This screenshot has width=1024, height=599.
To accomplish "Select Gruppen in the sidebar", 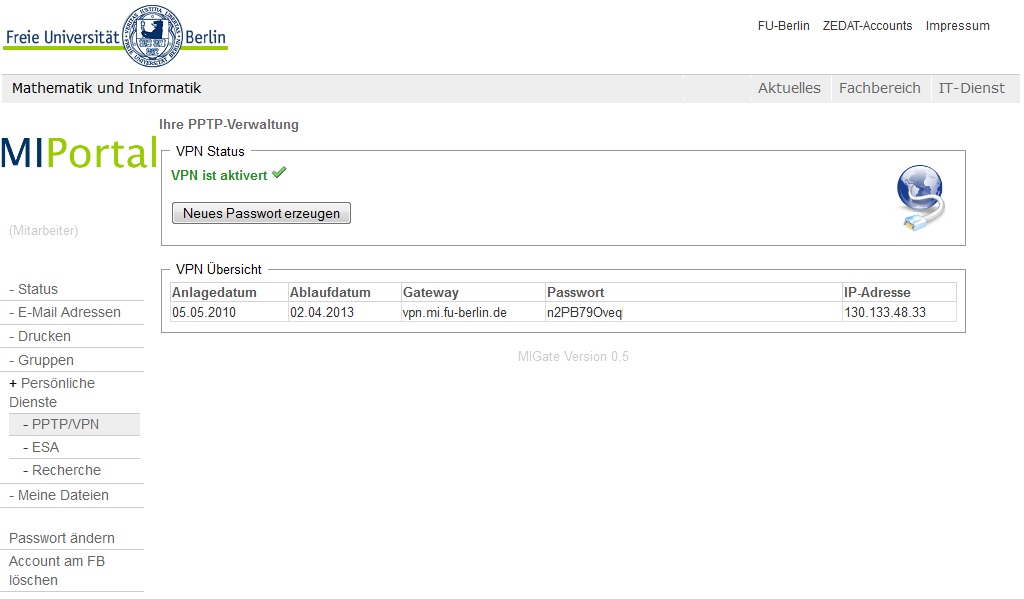I will pos(46,360).
